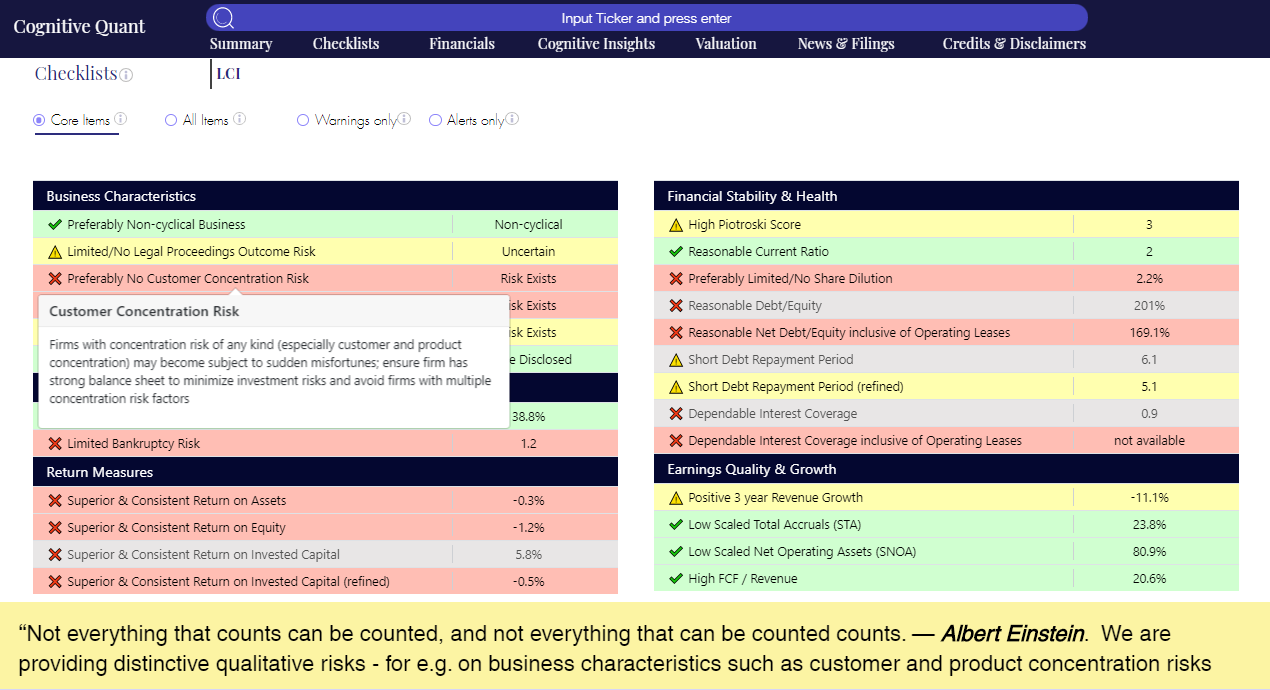Screen dimensions: 1270x690
Task: Click X icon for Net Debt/Equity Operating Leases
Action: [676, 333]
